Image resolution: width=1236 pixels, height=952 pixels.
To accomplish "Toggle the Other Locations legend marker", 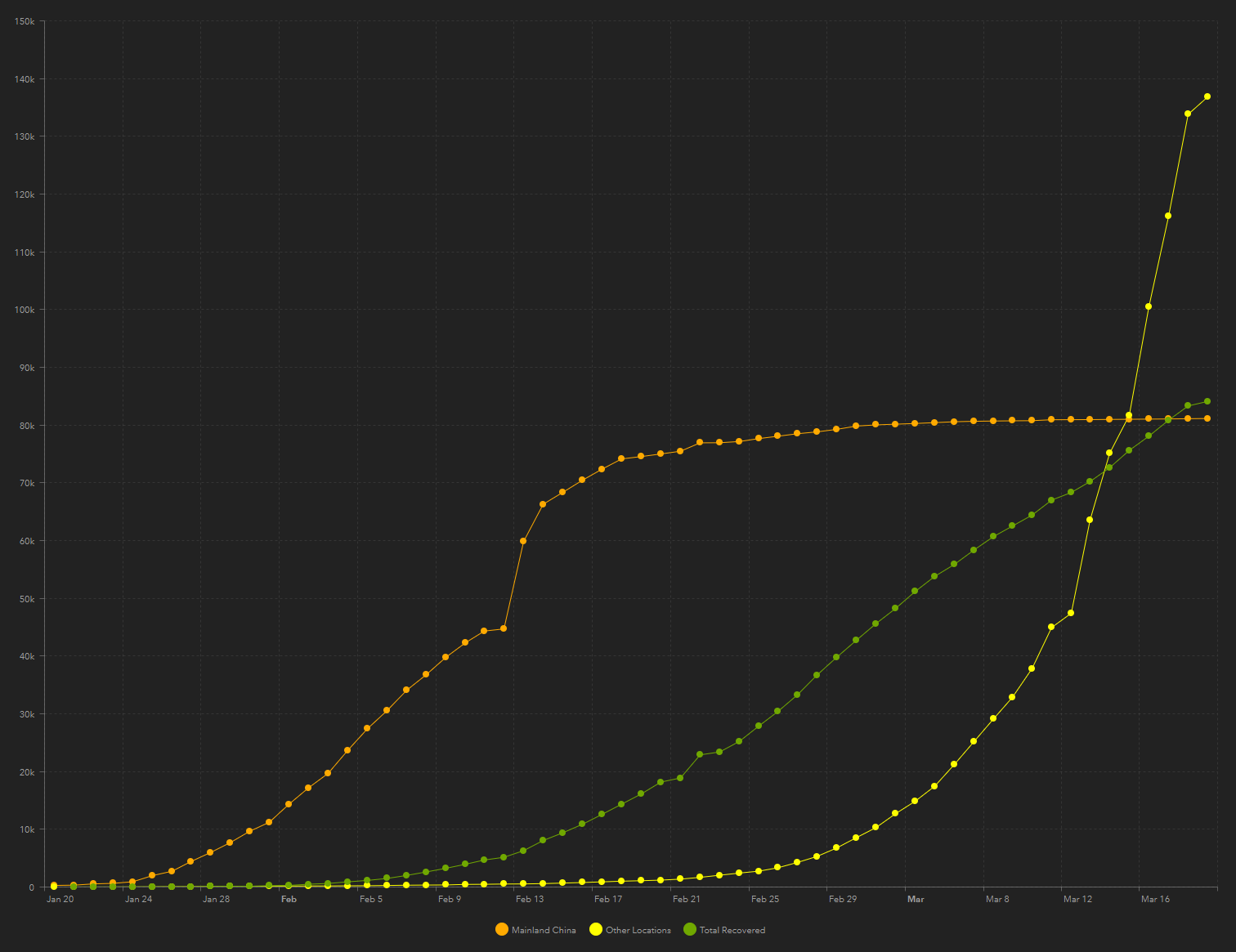I will (596, 929).
